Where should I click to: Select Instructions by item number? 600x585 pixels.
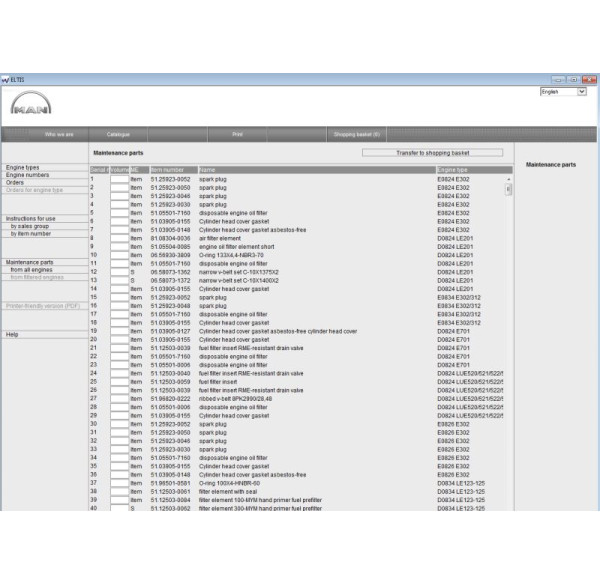click(35, 234)
